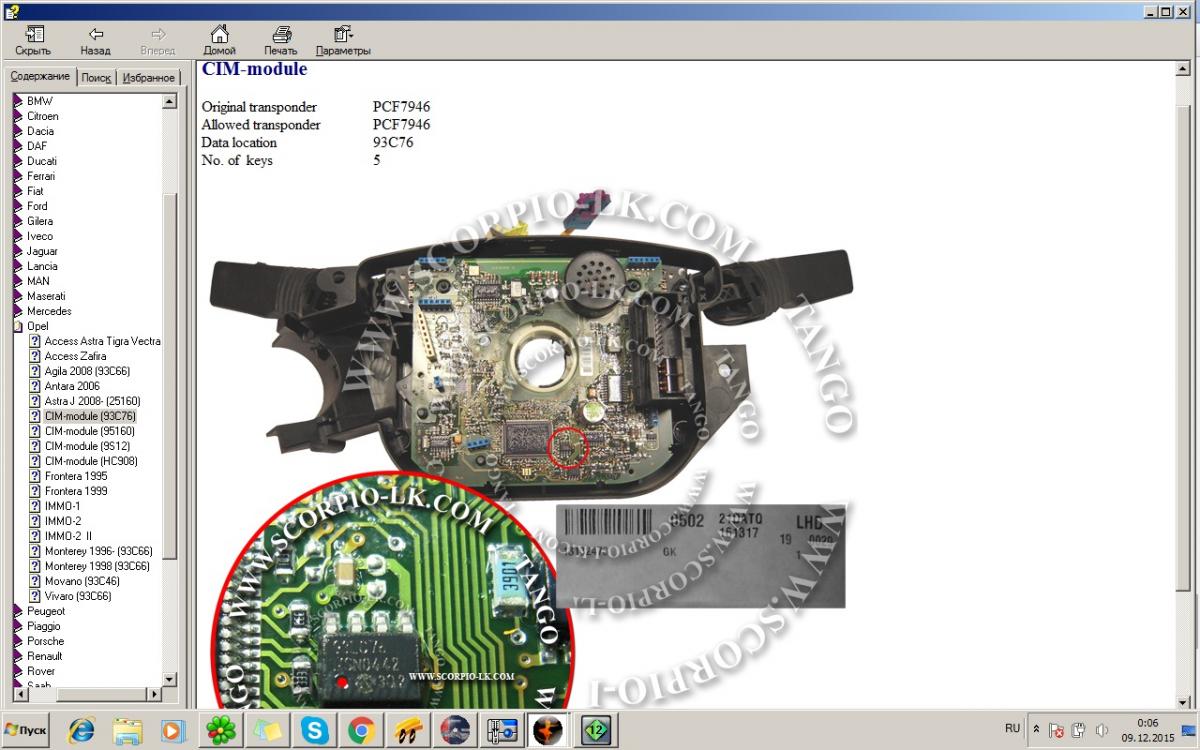The width and height of the screenshot is (1200, 750).
Task: Expand the Lancia book entry
Action: pyautogui.click(x=42, y=266)
